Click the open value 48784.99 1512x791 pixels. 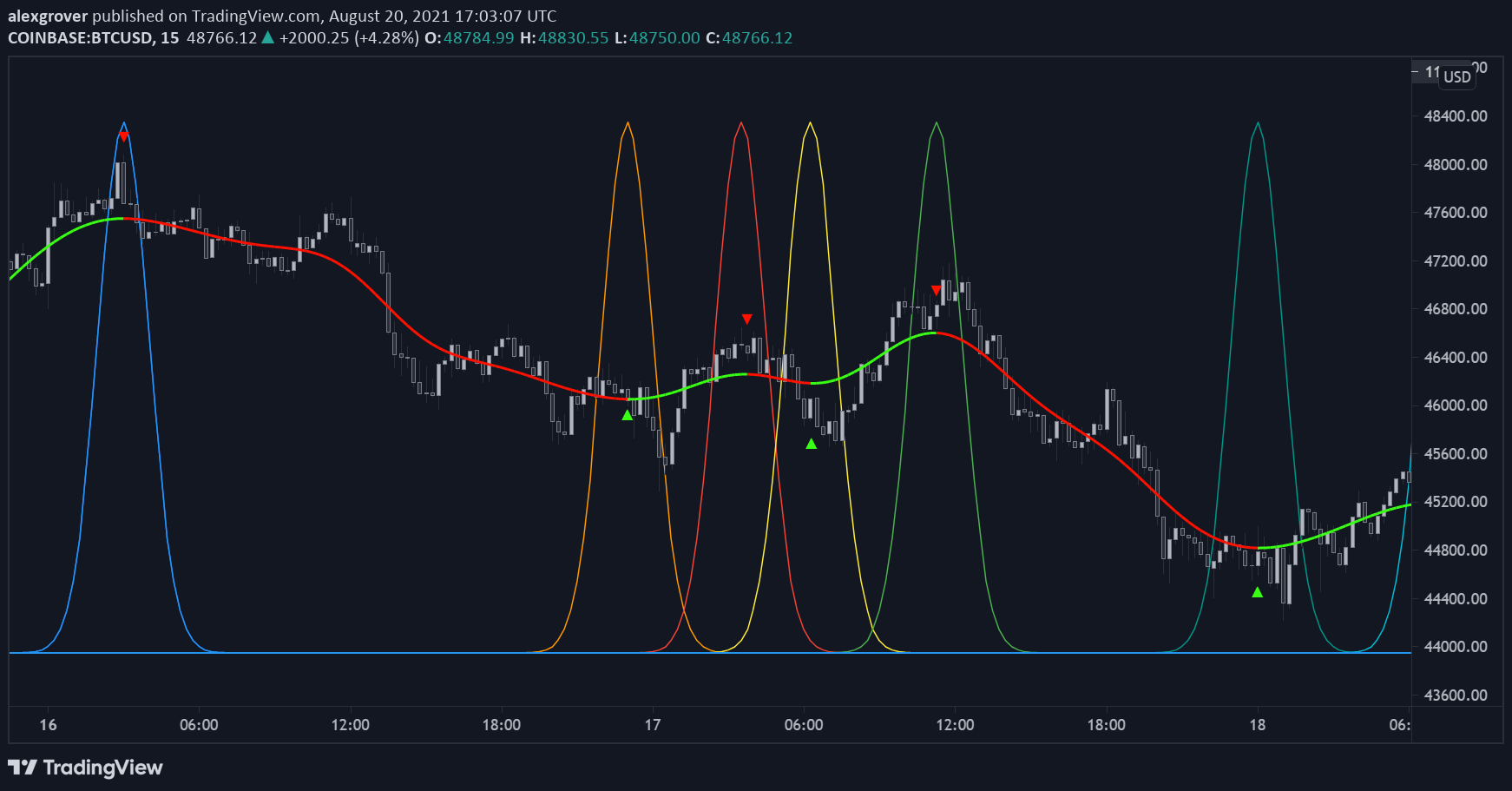[479, 37]
